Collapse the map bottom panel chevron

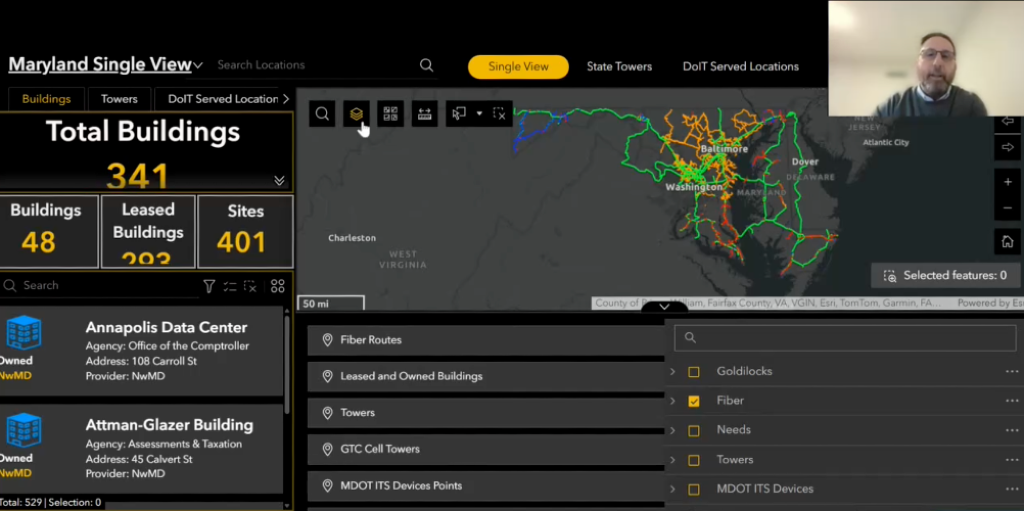(x=664, y=306)
